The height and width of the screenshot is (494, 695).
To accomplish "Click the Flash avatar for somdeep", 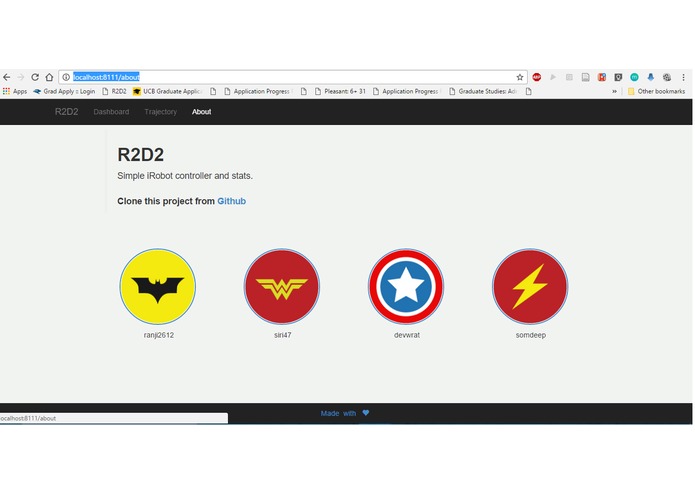I will point(530,286).
